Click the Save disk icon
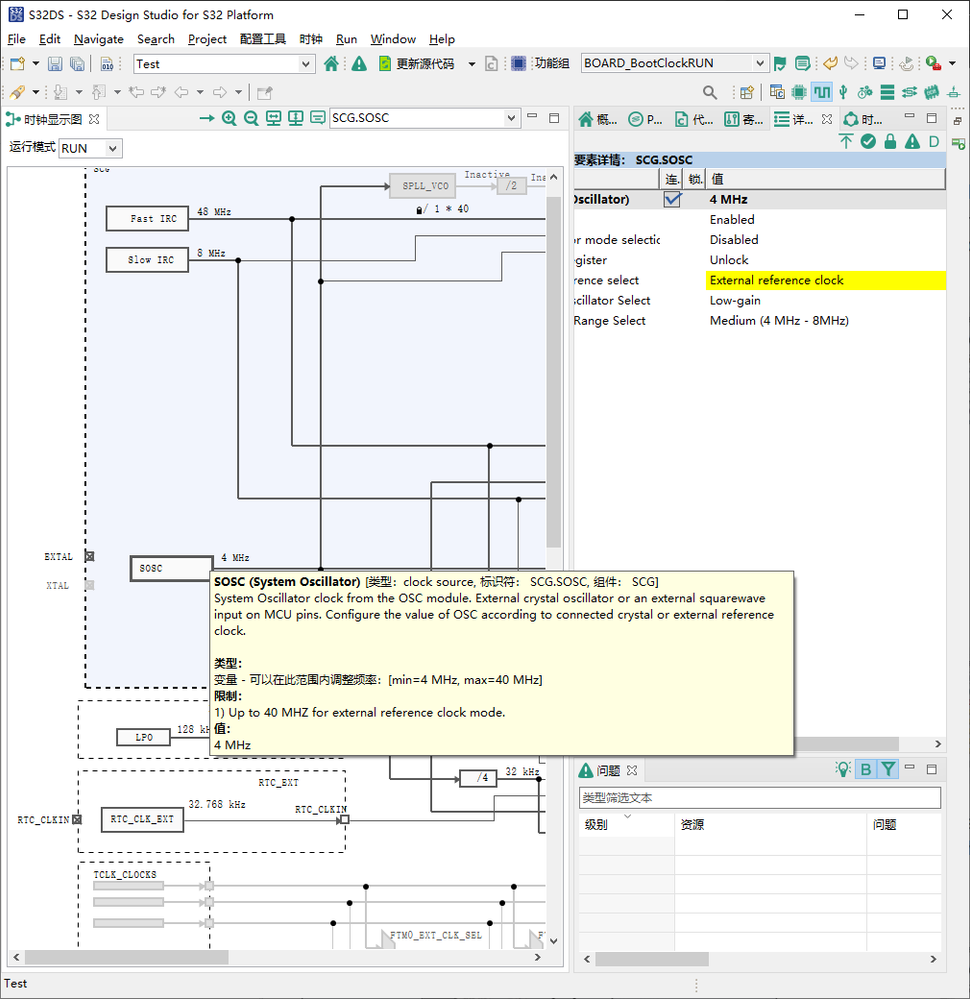The height and width of the screenshot is (999, 970). pyautogui.click(x=55, y=64)
